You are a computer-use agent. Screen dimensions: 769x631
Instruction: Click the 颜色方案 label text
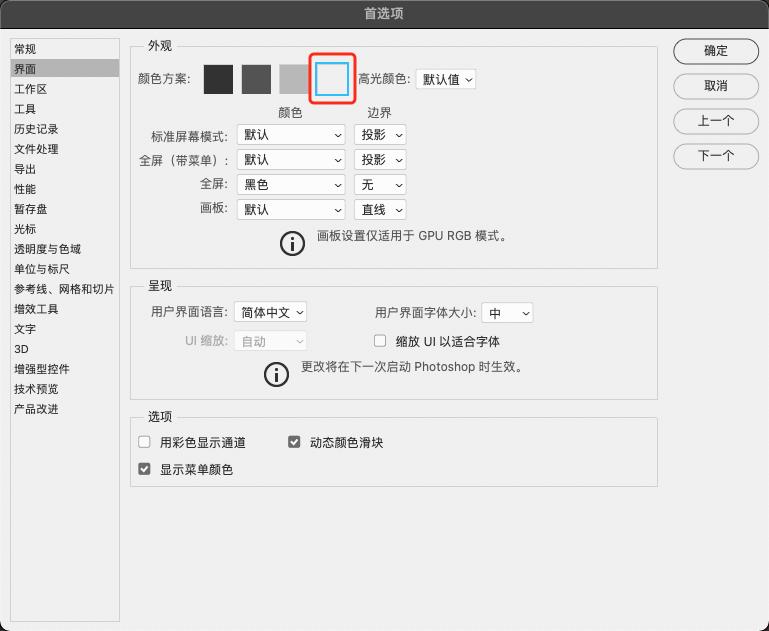[164, 79]
